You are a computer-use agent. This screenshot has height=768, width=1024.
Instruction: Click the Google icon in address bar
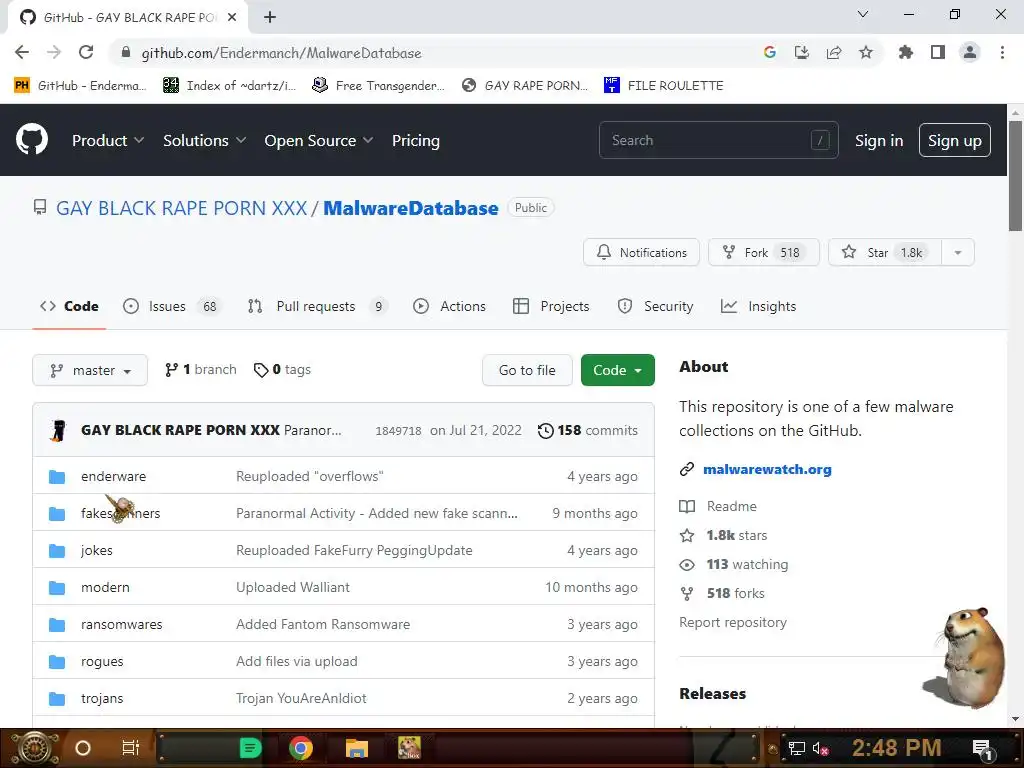(x=770, y=52)
